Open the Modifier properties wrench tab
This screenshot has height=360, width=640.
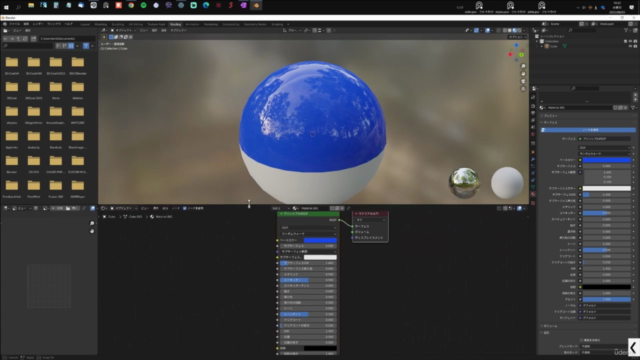click(533, 159)
